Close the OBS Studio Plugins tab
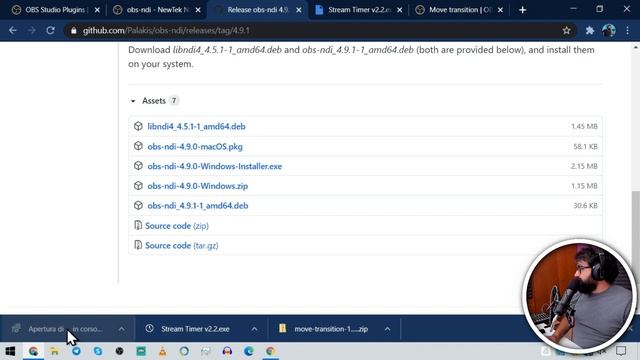Image resolution: width=640 pixels, height=360 pixels. coord(97,10)
